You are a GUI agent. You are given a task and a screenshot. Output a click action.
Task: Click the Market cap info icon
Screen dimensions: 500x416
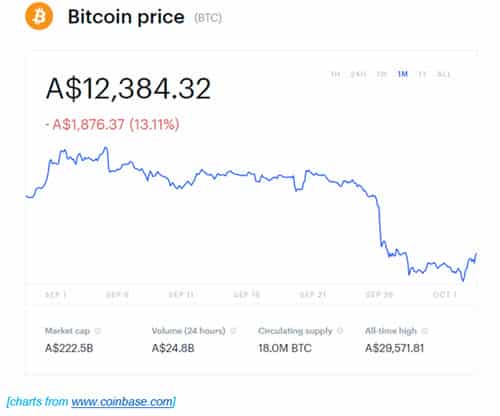98,331
